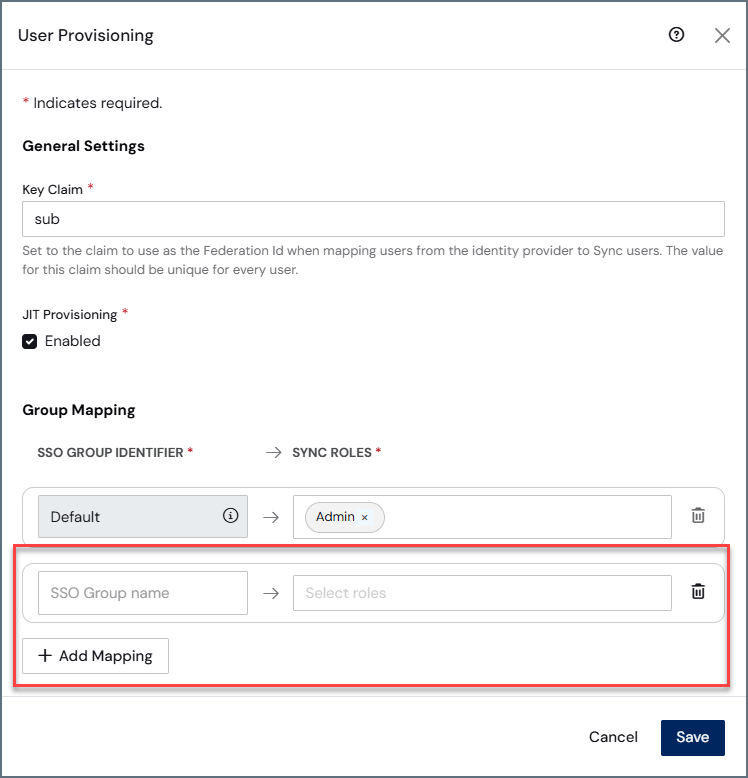748x778 pixels.
Task: Click the info icon in Default field
Action: point(230,516)
